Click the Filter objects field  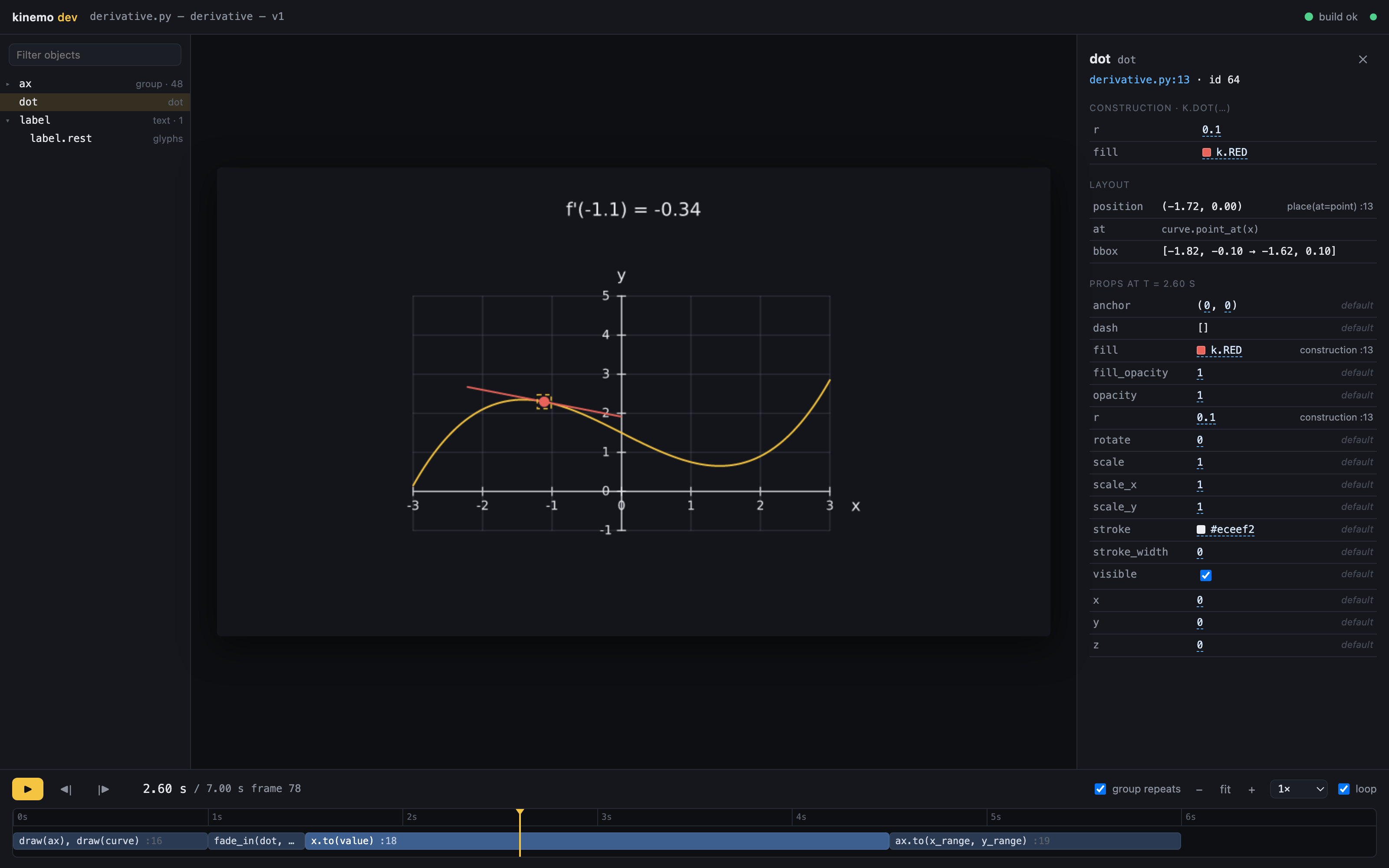pyautogui.click(x=95, y=55)
